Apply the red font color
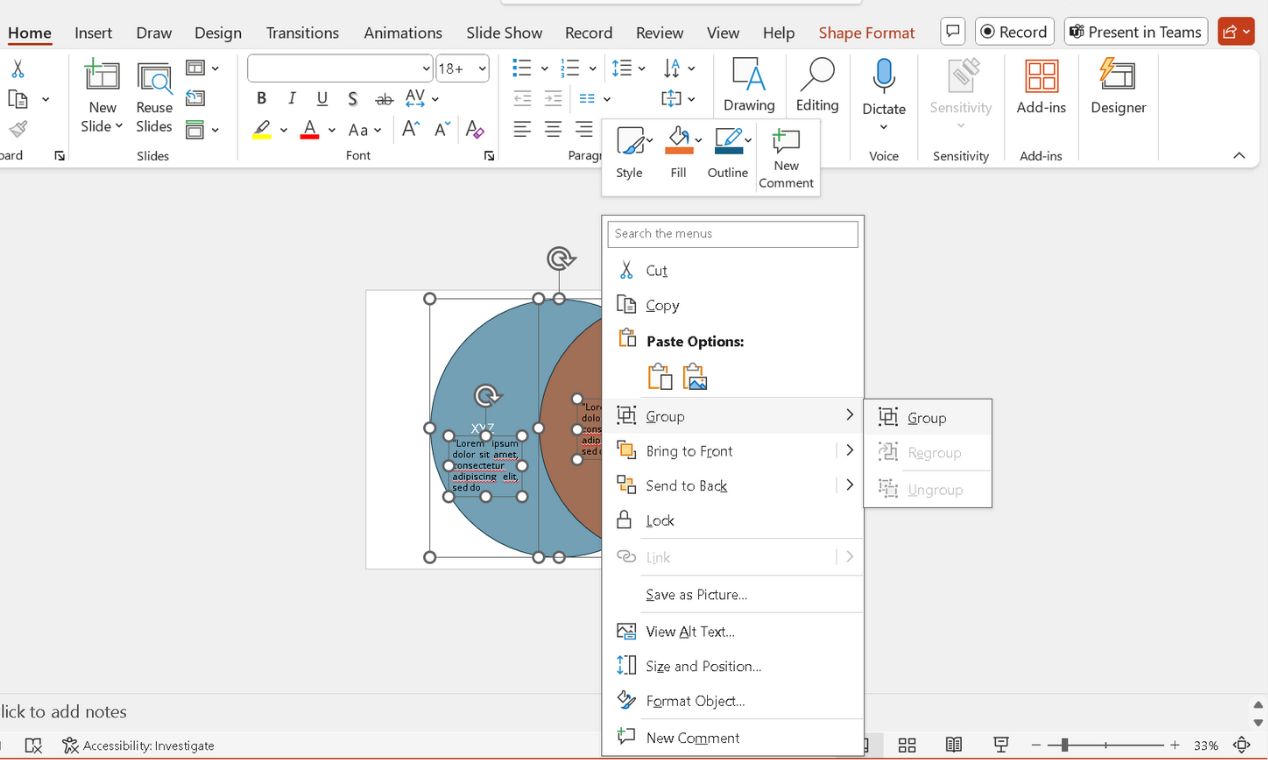Viewport: 1268px width, 760px height. click(310, 130)
